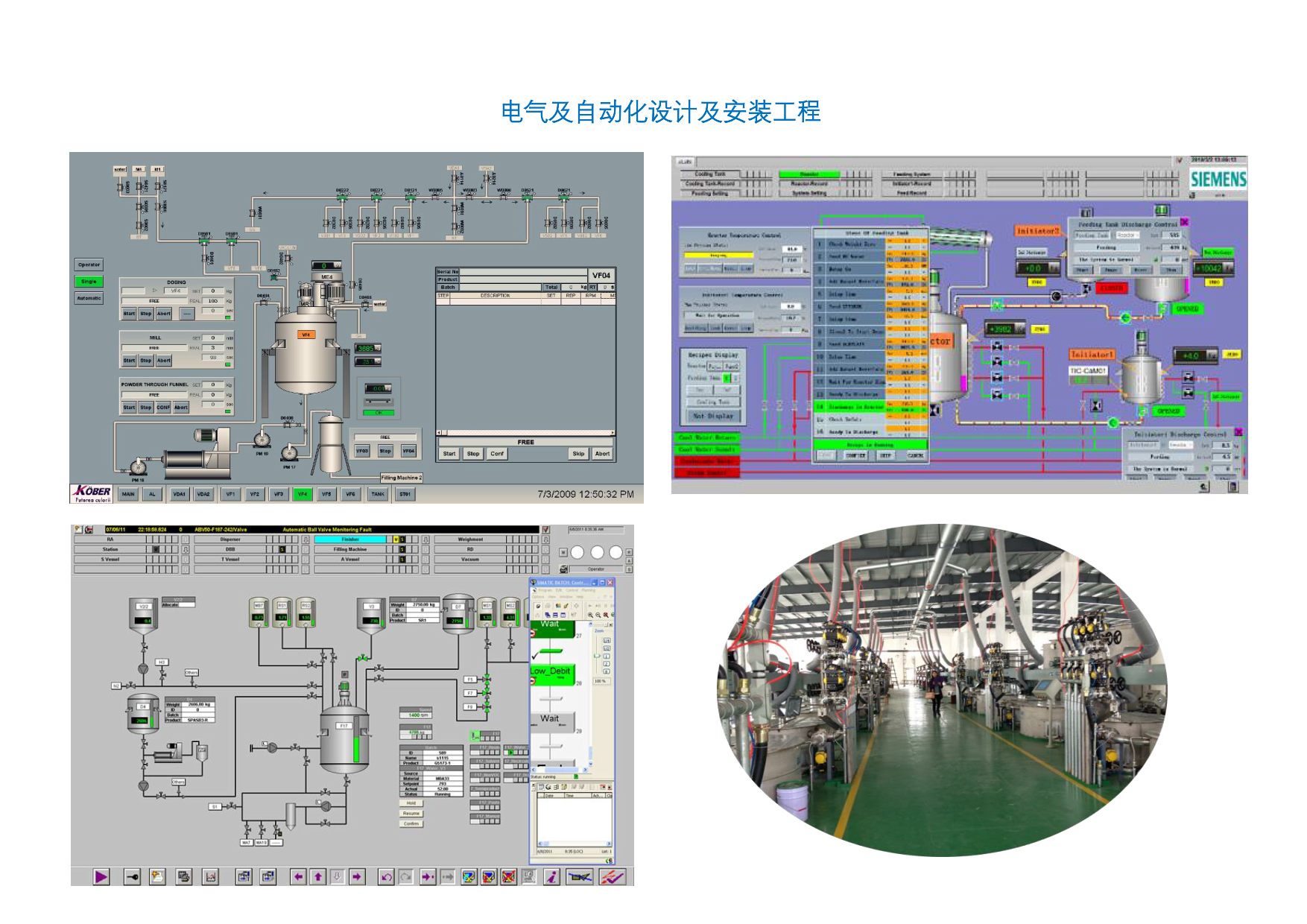Image resolution: width=1307 pixels, height=924 pixels.
Task: Click the purple left arrow toolbar icon
Action: (298, 877)
